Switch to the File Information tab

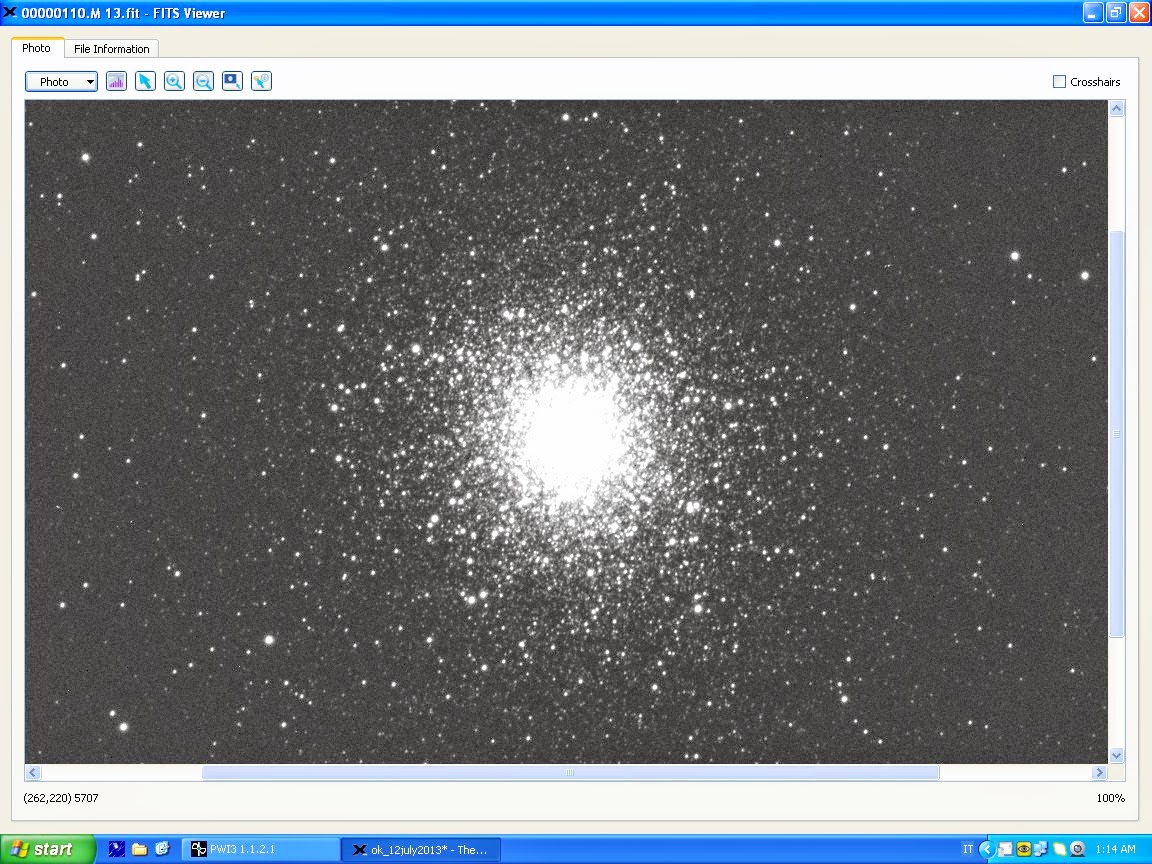[x=111, y=48]
